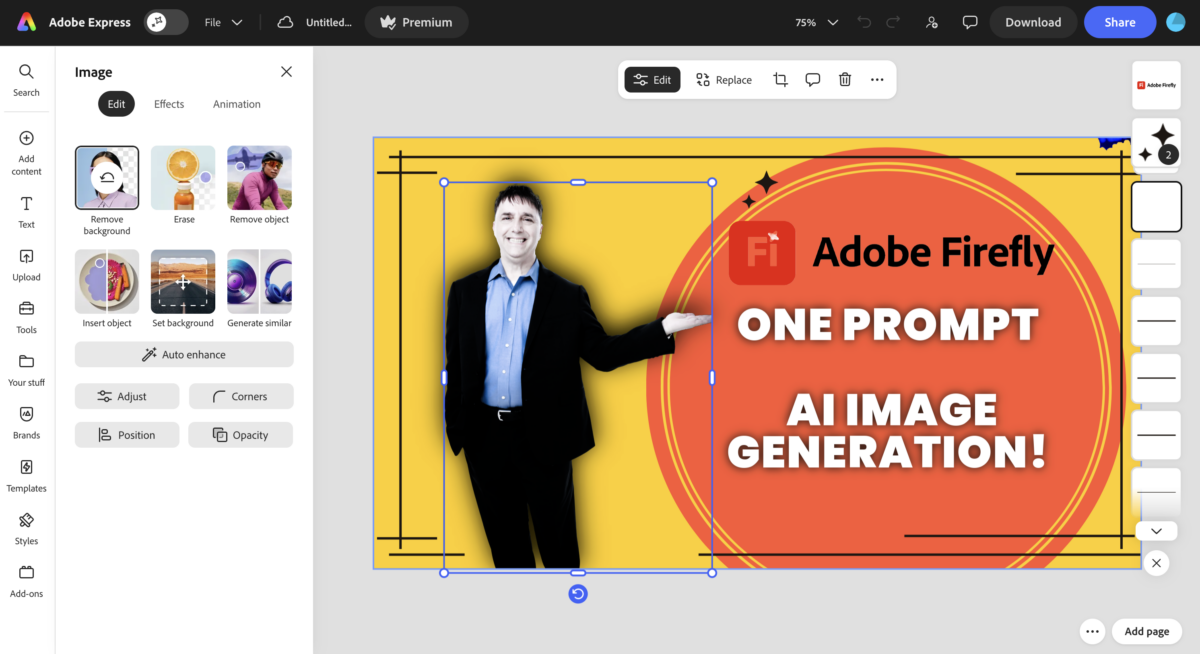Add a comment from floating toolbar
Screen dimensions: 1200x654
[x=813, y=80]
